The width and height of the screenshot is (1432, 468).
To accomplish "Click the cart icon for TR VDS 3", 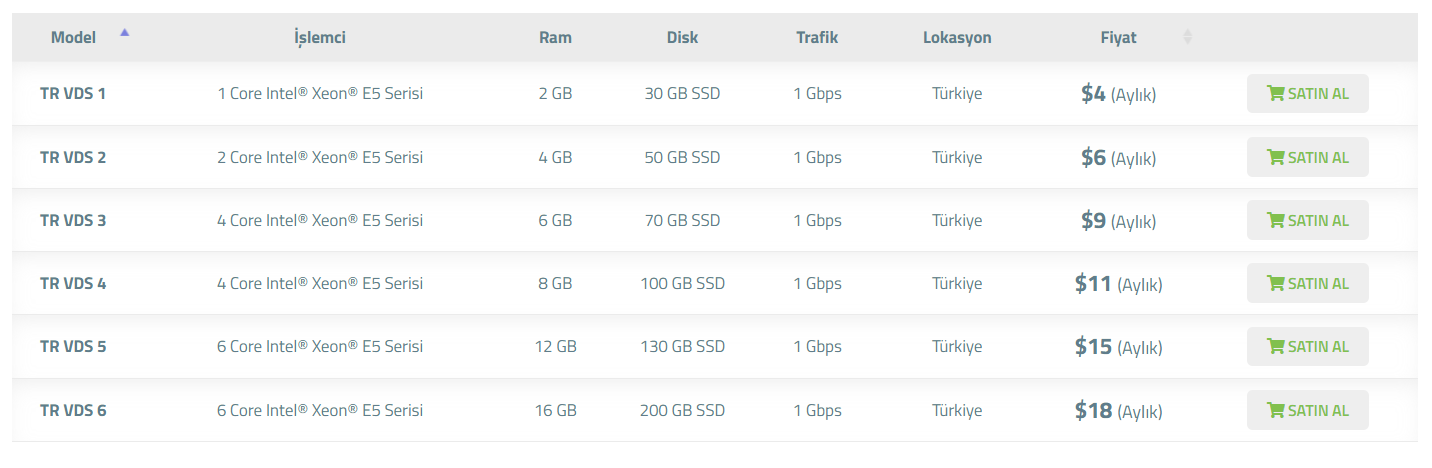I will pyautogui.click(x=1275, y=220).
